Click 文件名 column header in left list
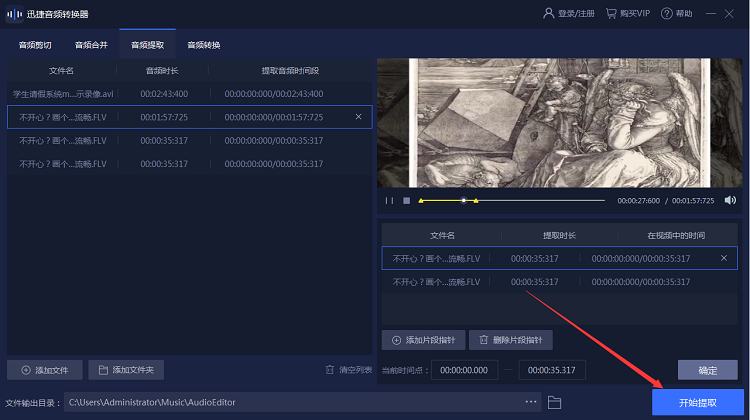The height and width of the screenshot is (420, 750). [x=61, y=71]
